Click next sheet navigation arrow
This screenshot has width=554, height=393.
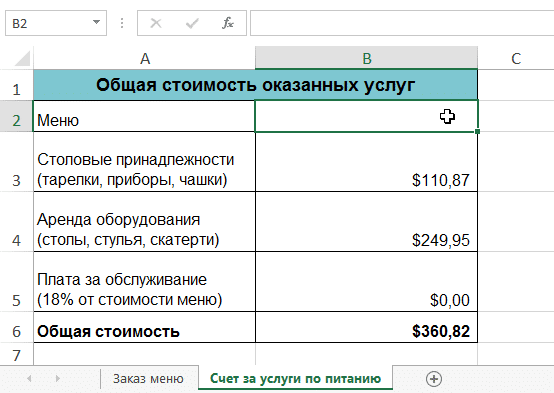(57, 379)
